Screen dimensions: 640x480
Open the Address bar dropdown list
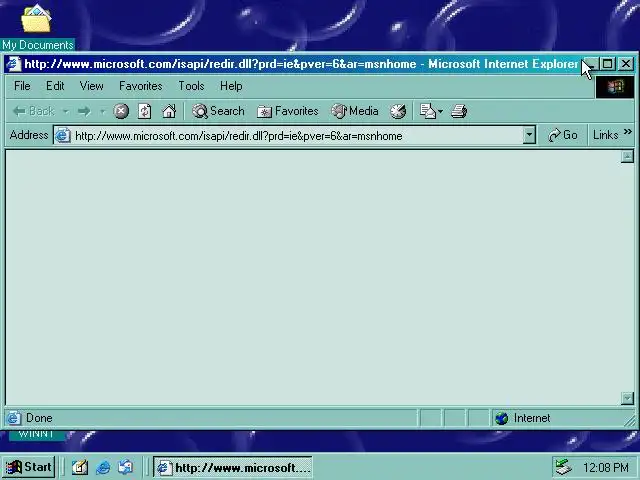click(529, 135)
